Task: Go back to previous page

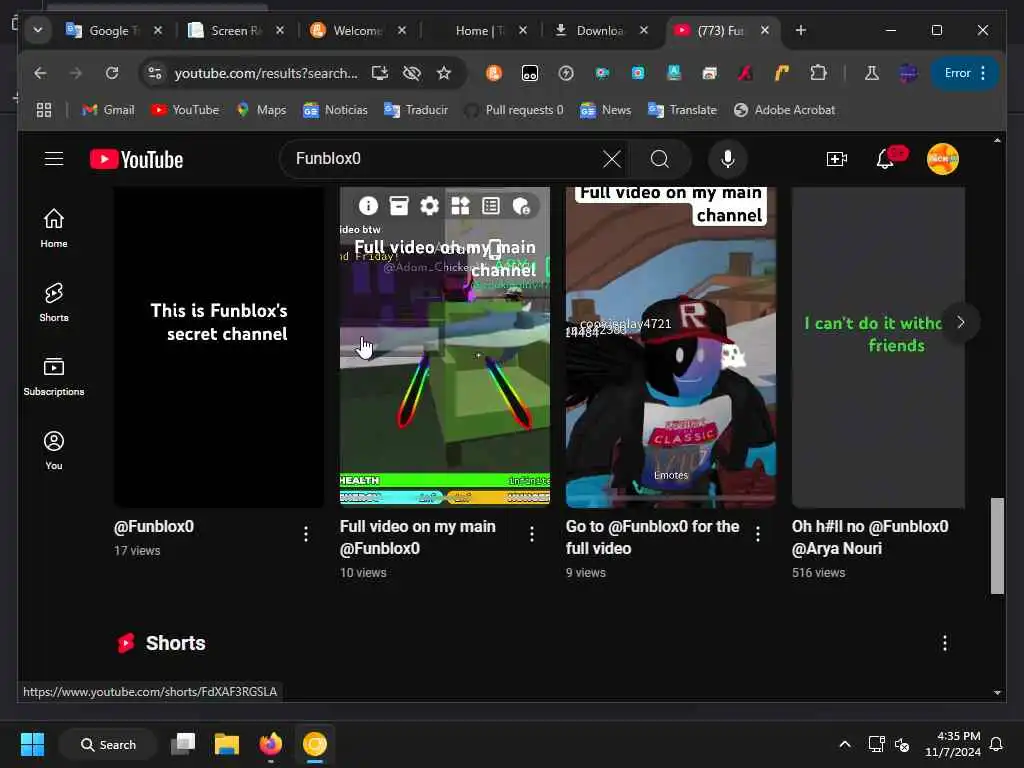Action: [40, 73]
